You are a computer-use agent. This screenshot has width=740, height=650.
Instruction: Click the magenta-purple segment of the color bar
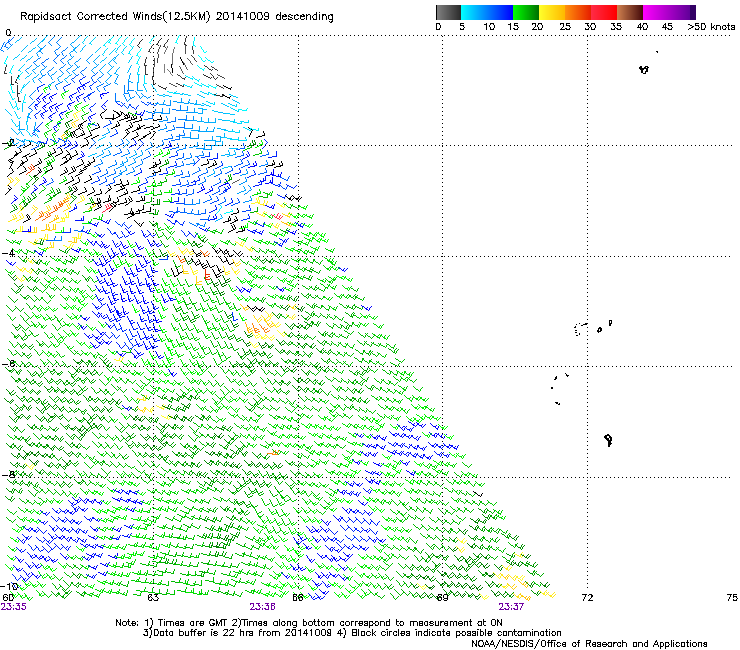669,13
